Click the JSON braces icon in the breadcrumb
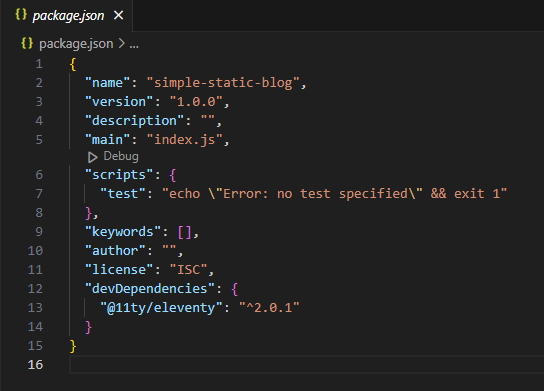The image size is (544, 391). (x=27, y=43)
